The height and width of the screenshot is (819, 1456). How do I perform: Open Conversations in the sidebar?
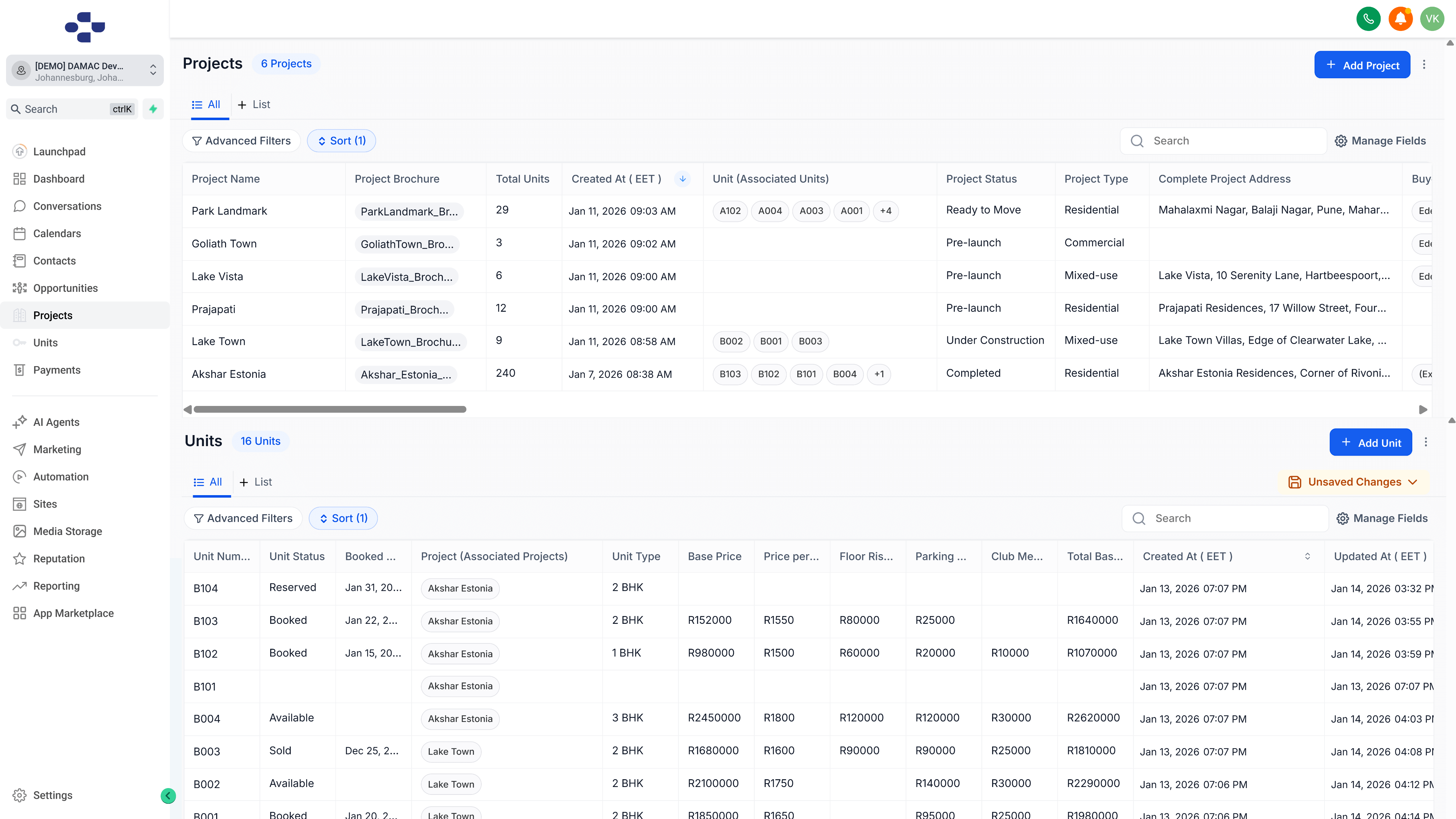67,206
